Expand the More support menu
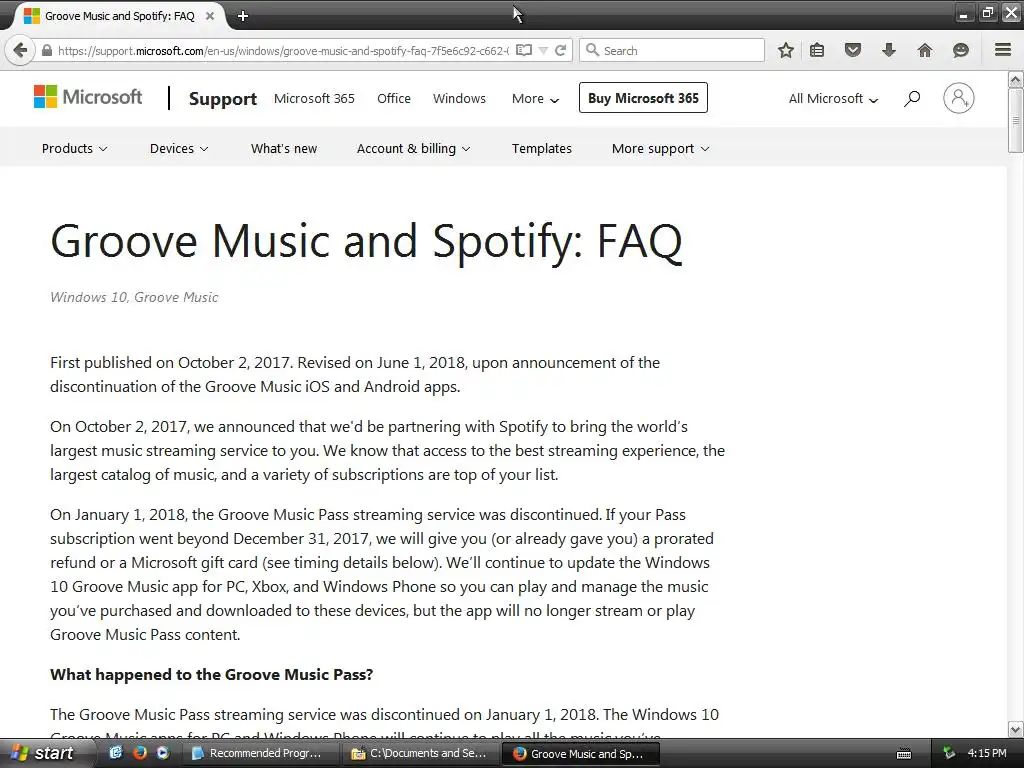The height and width of the screenshot is (768, 1024). click(660, 149)
